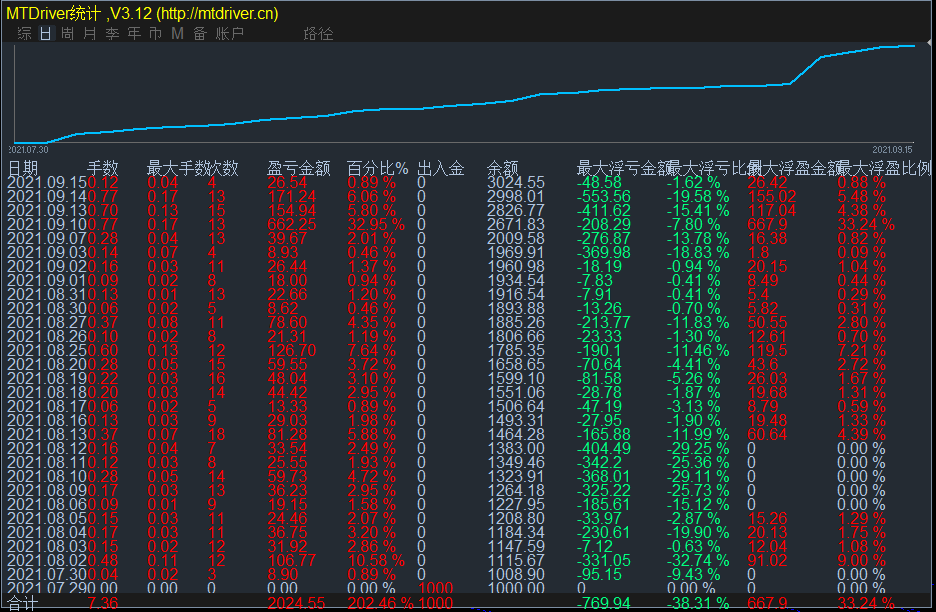Click total percentage 202.46 %
Viewport: 936px width, 612px height.
point(381,603)
